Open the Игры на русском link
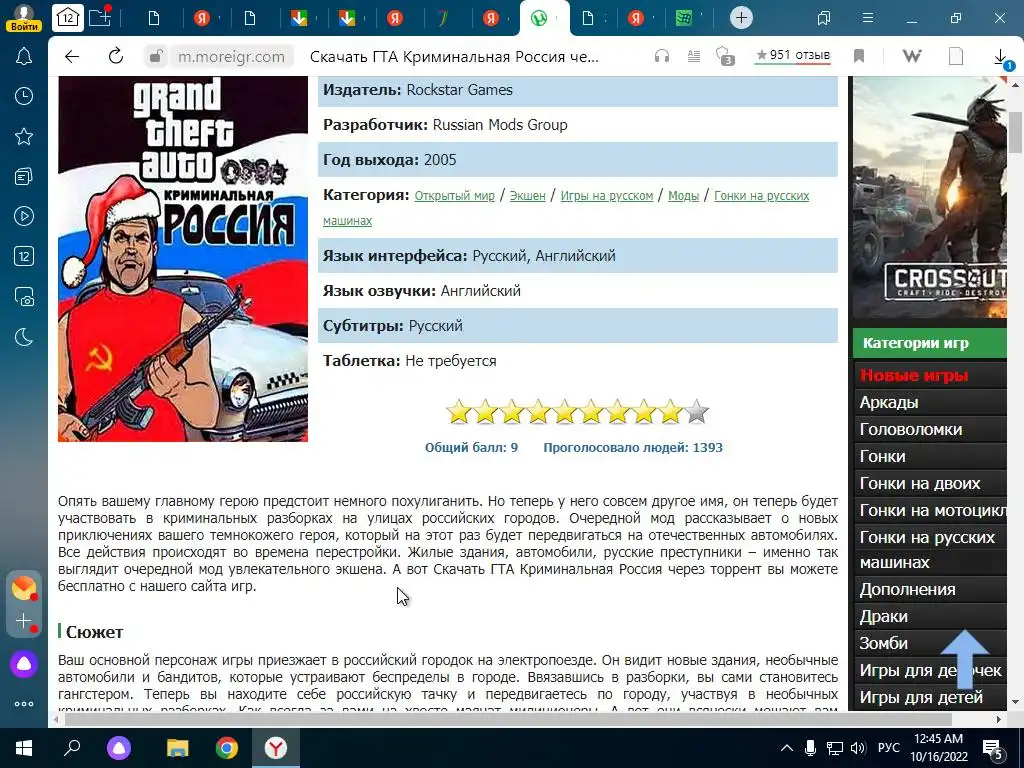Viewport: 1024px width, 768px height. click(x=607, y=196)
